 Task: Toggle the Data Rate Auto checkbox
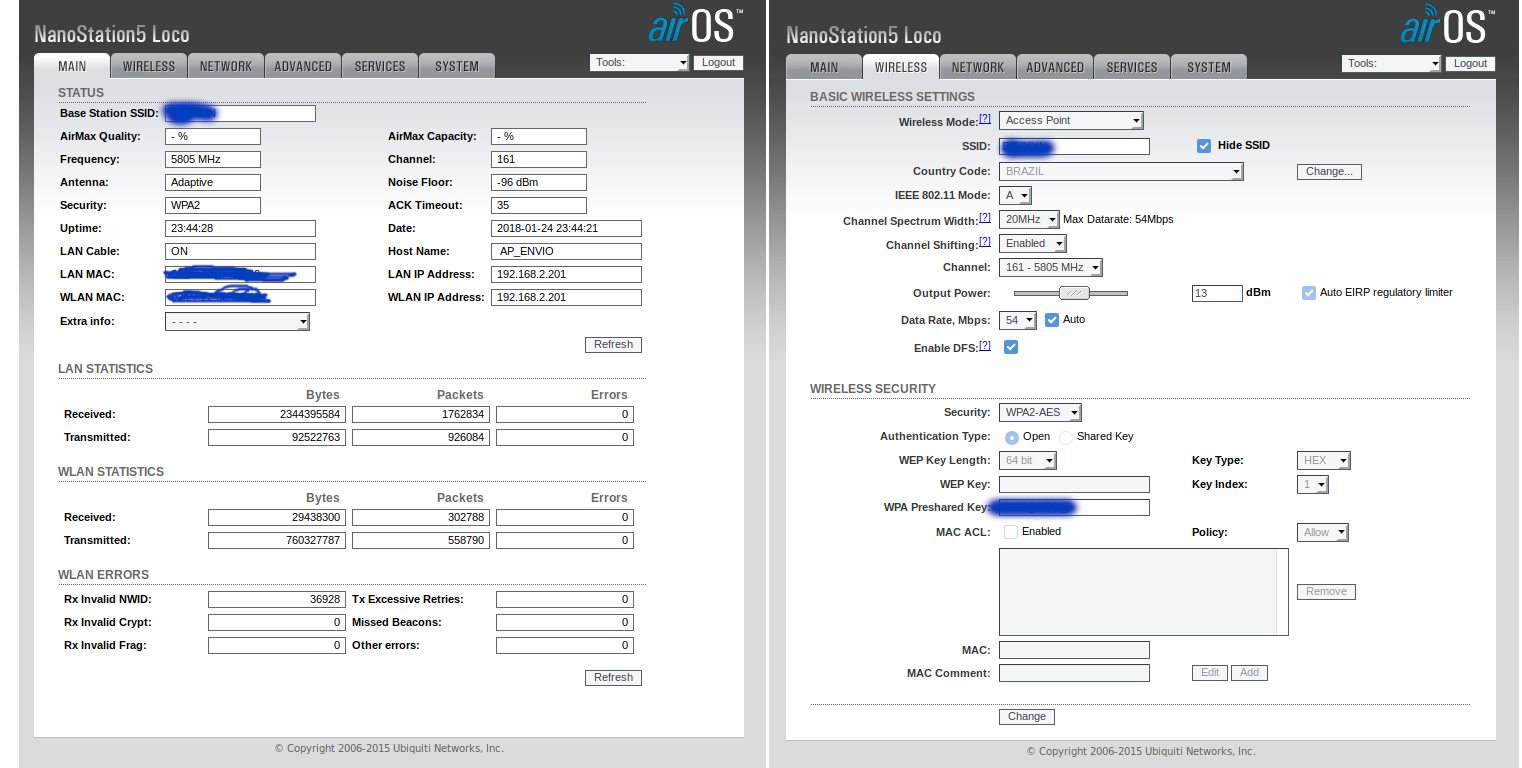click(1052, 320)
